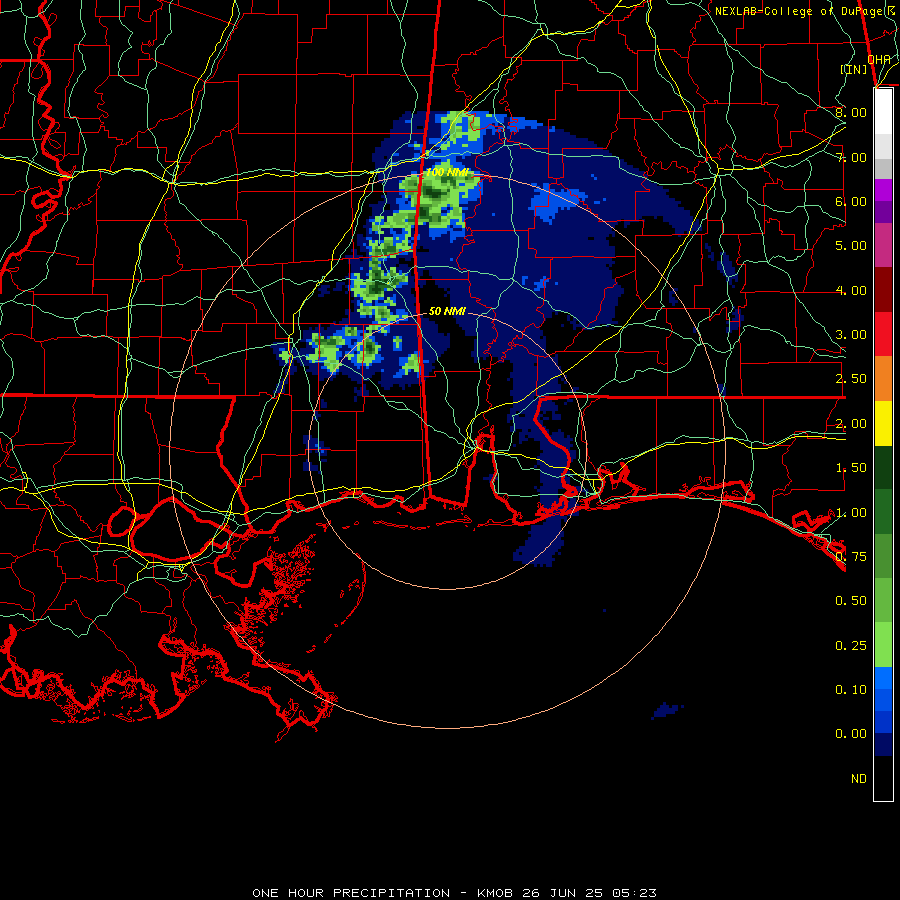Click the 0.50 legend value
The width and height of the screenshot is (900, 900).
[851, 601]
